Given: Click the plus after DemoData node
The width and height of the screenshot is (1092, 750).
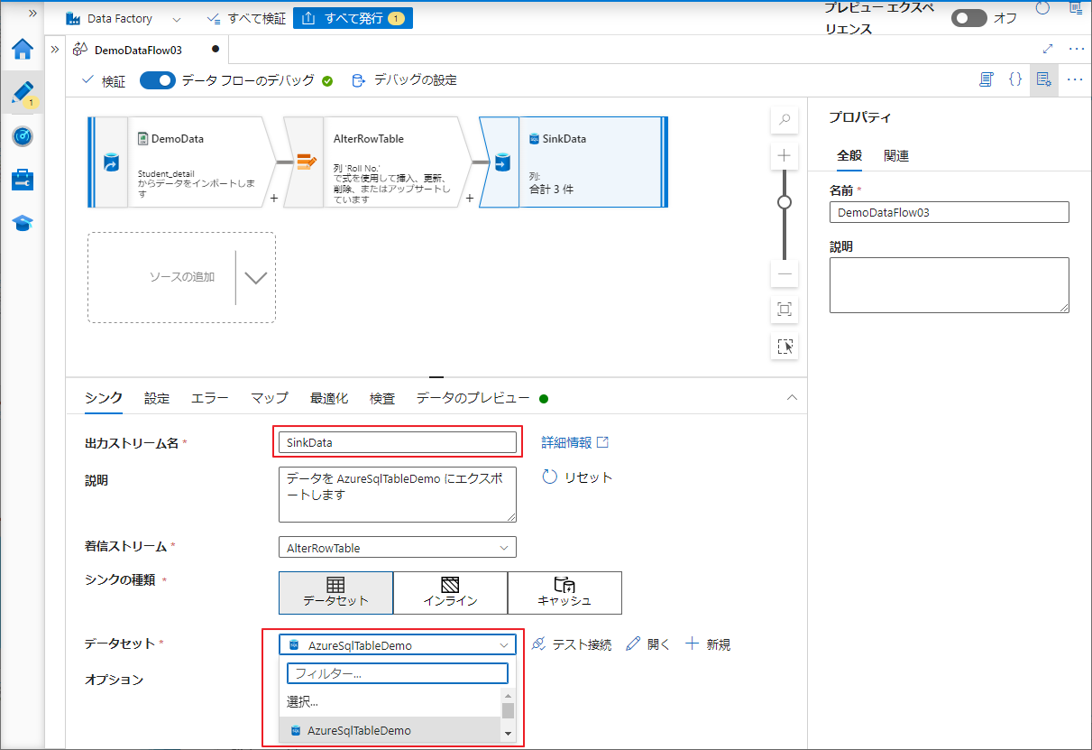Looking at the screenshot, I should tap(274, 198).
